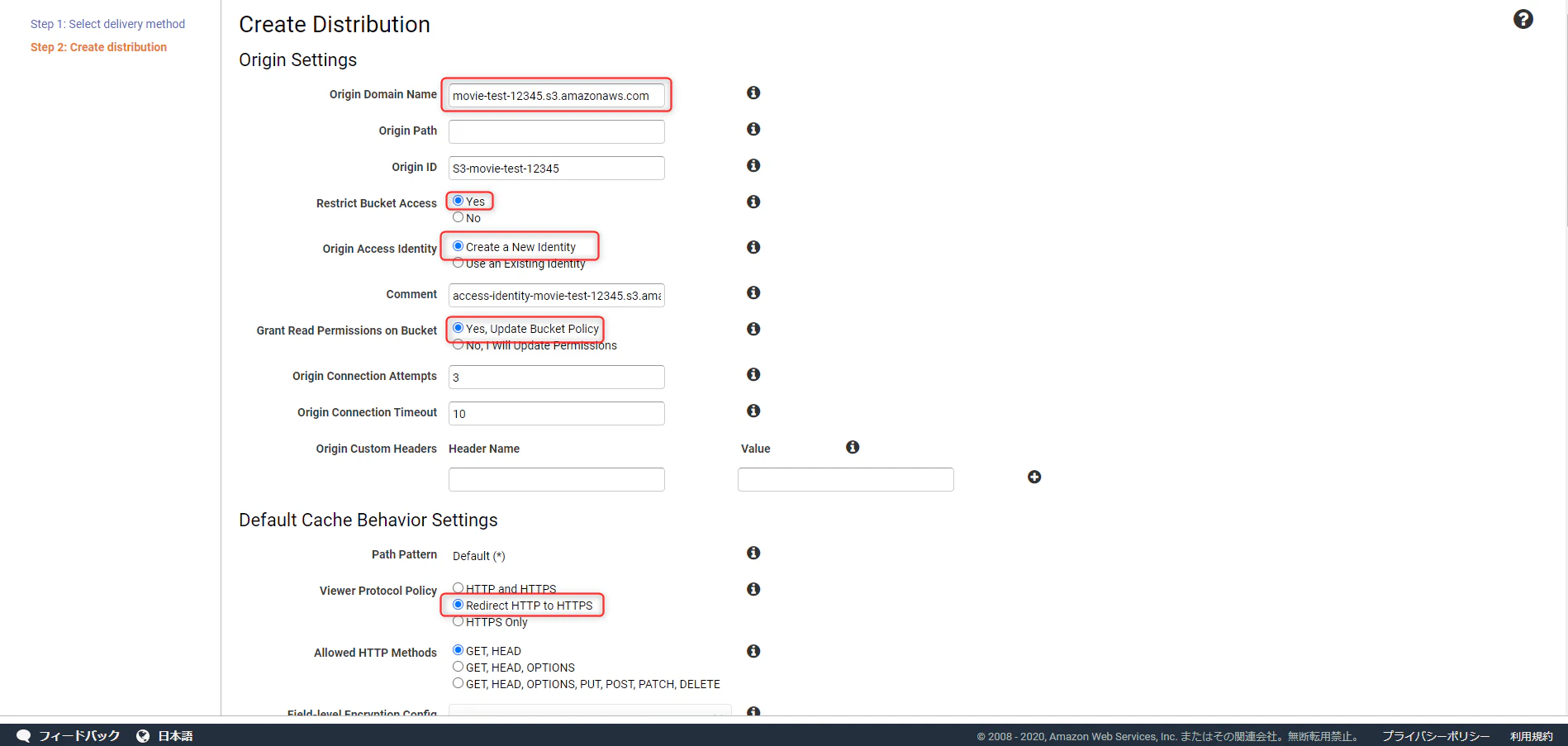Open the privacy policy link in footer
Screen dimensions: 1568x746
(1436, 736)
